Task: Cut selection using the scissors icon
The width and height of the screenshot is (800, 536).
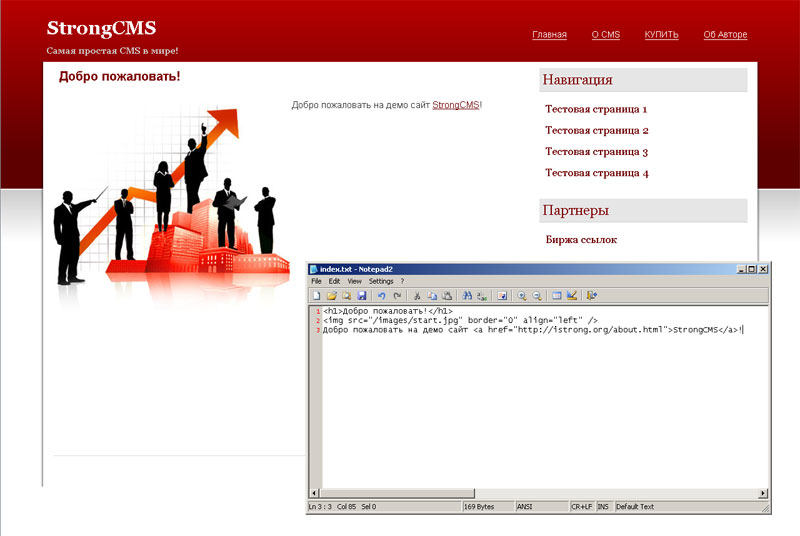Action: [417, 295]
